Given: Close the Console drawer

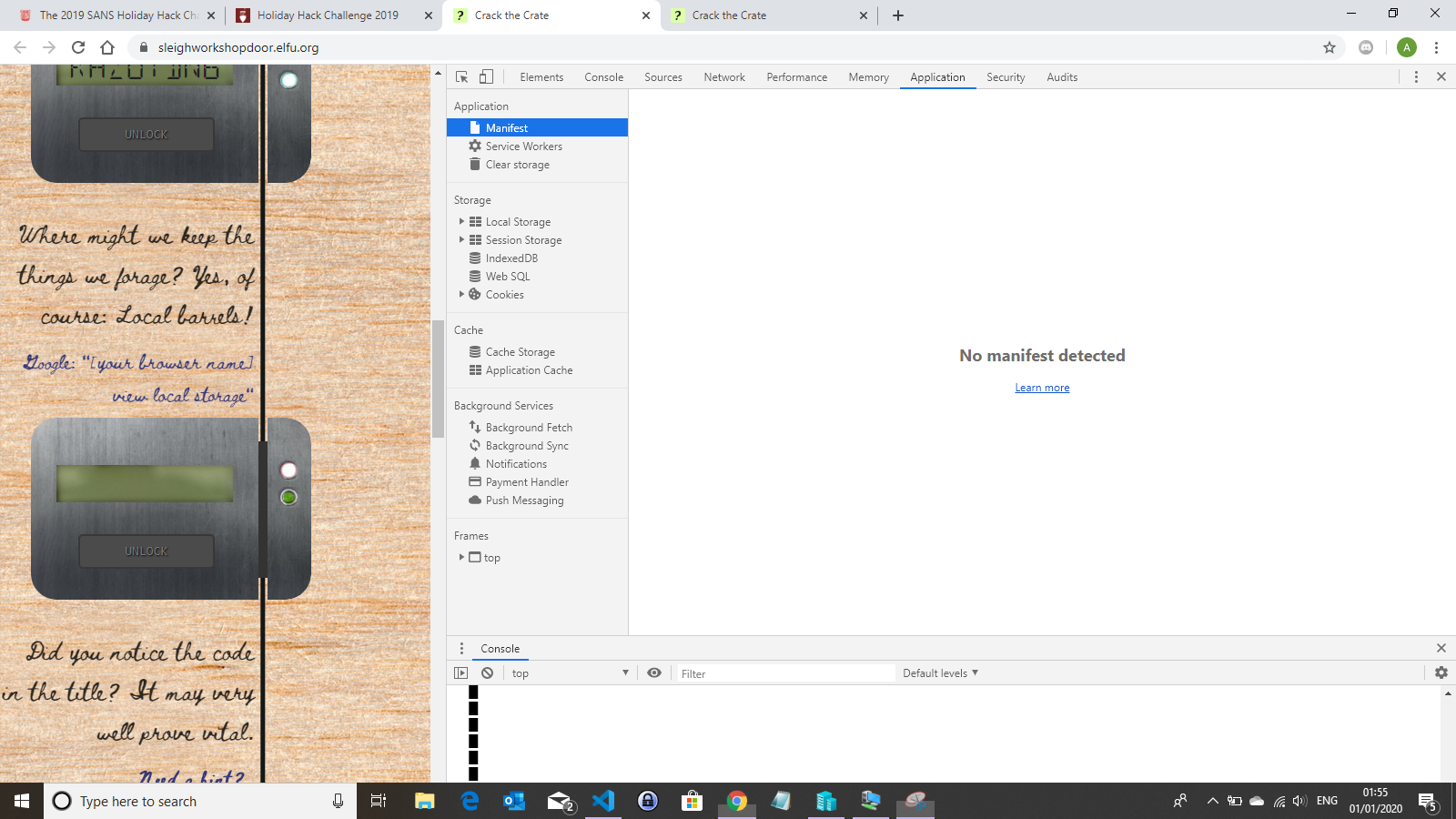Looking at the screenshot, I should (1441, 648).
